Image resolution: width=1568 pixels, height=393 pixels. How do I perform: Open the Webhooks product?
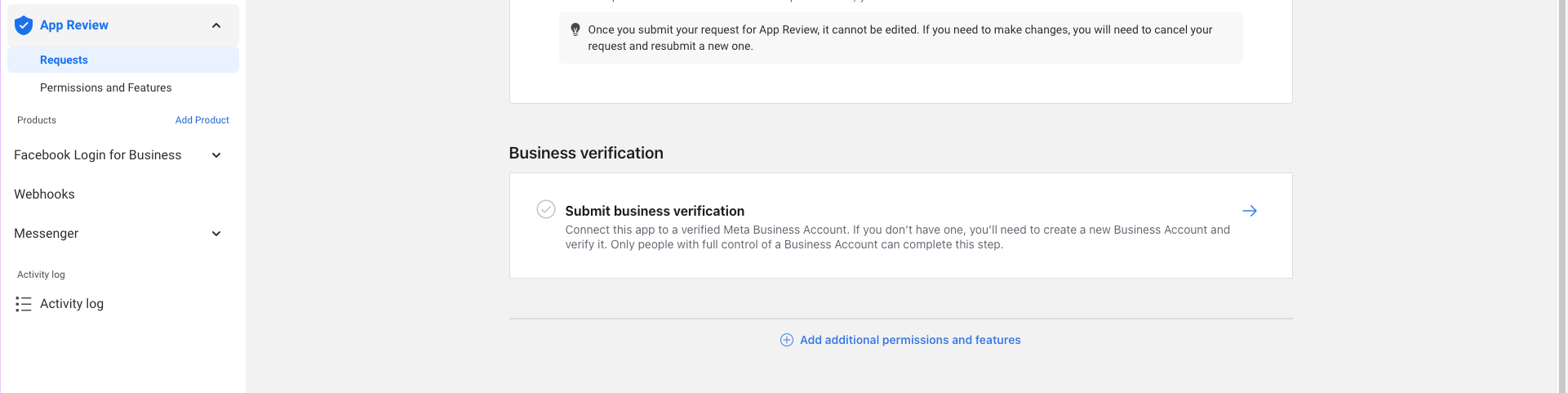(44, 194)
